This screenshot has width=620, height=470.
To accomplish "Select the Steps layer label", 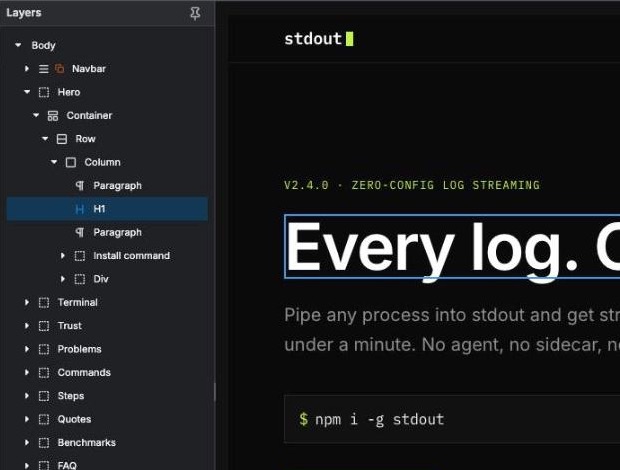I will tap(71, 396).
